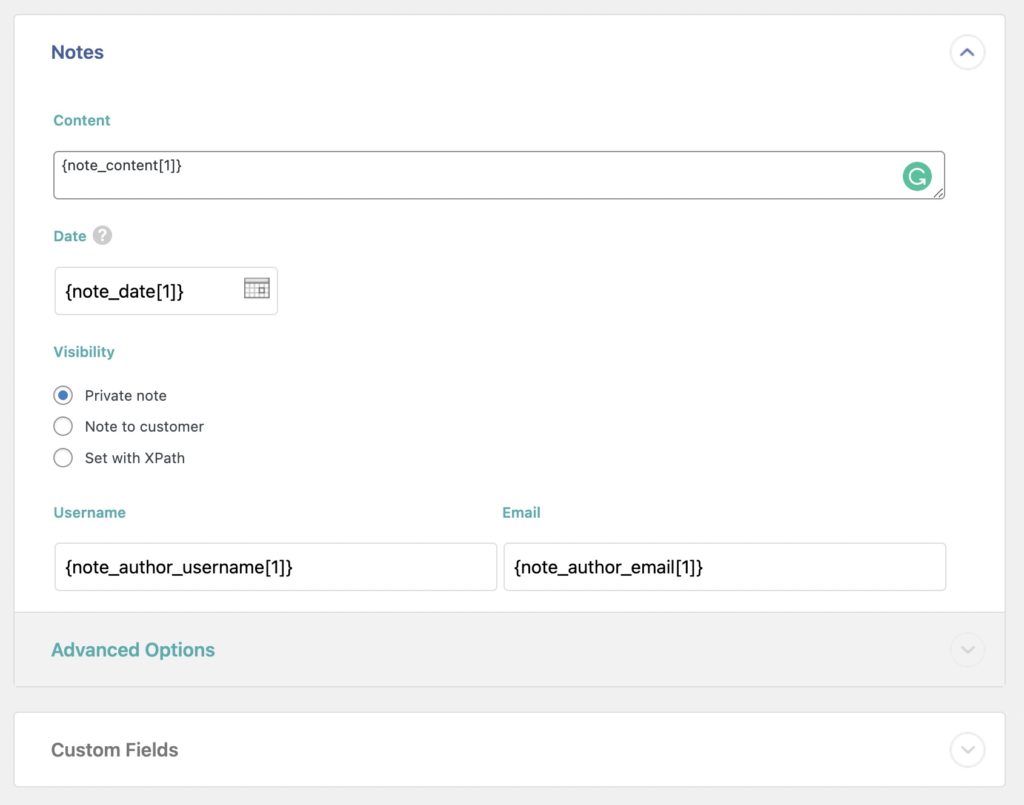The width and height of the screenshot is (1024, 805).
Task: Click the Content field label
Action: click(81, 120)
